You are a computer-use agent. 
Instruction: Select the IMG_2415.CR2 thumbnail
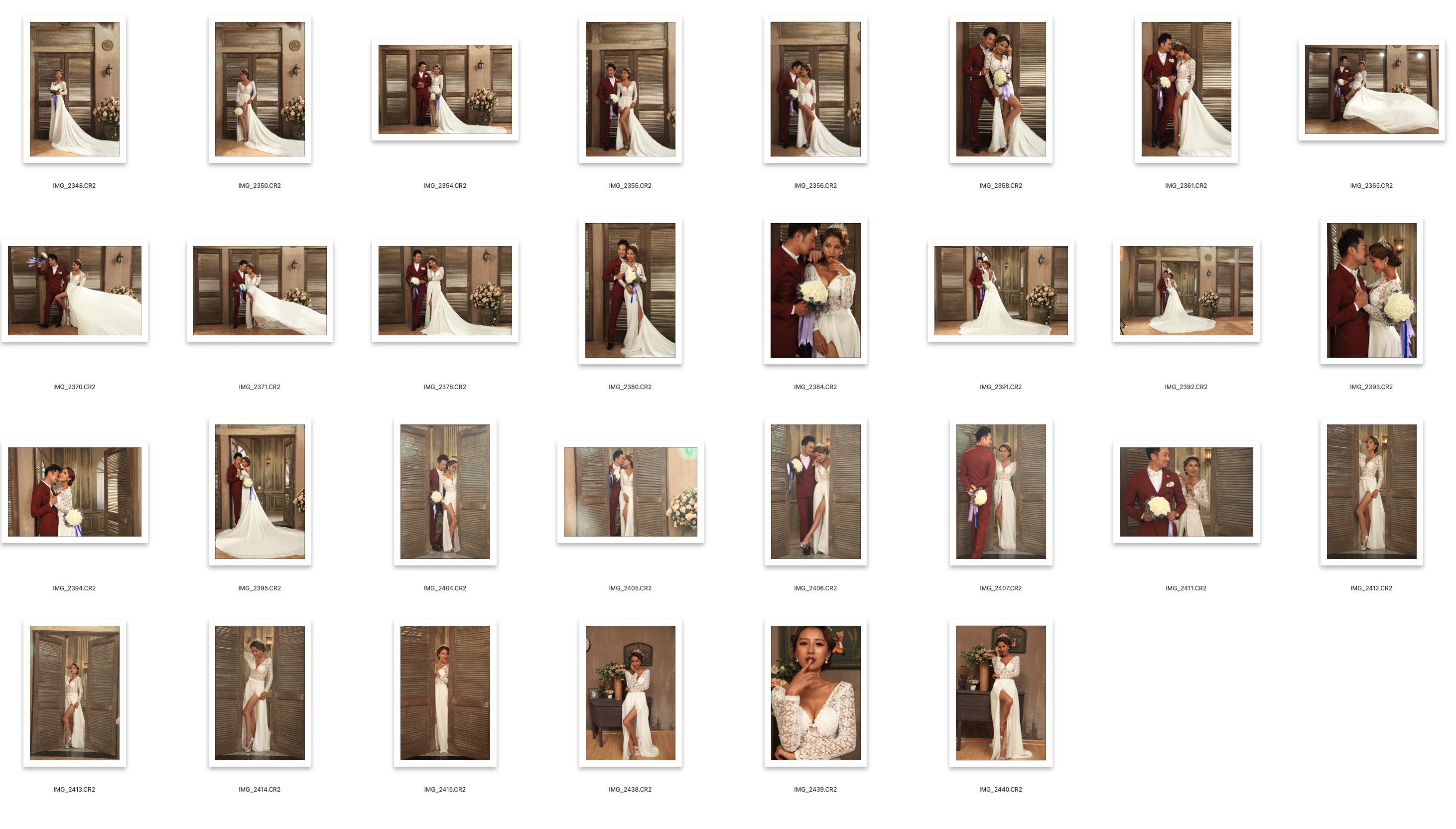(x=445, y=692)
